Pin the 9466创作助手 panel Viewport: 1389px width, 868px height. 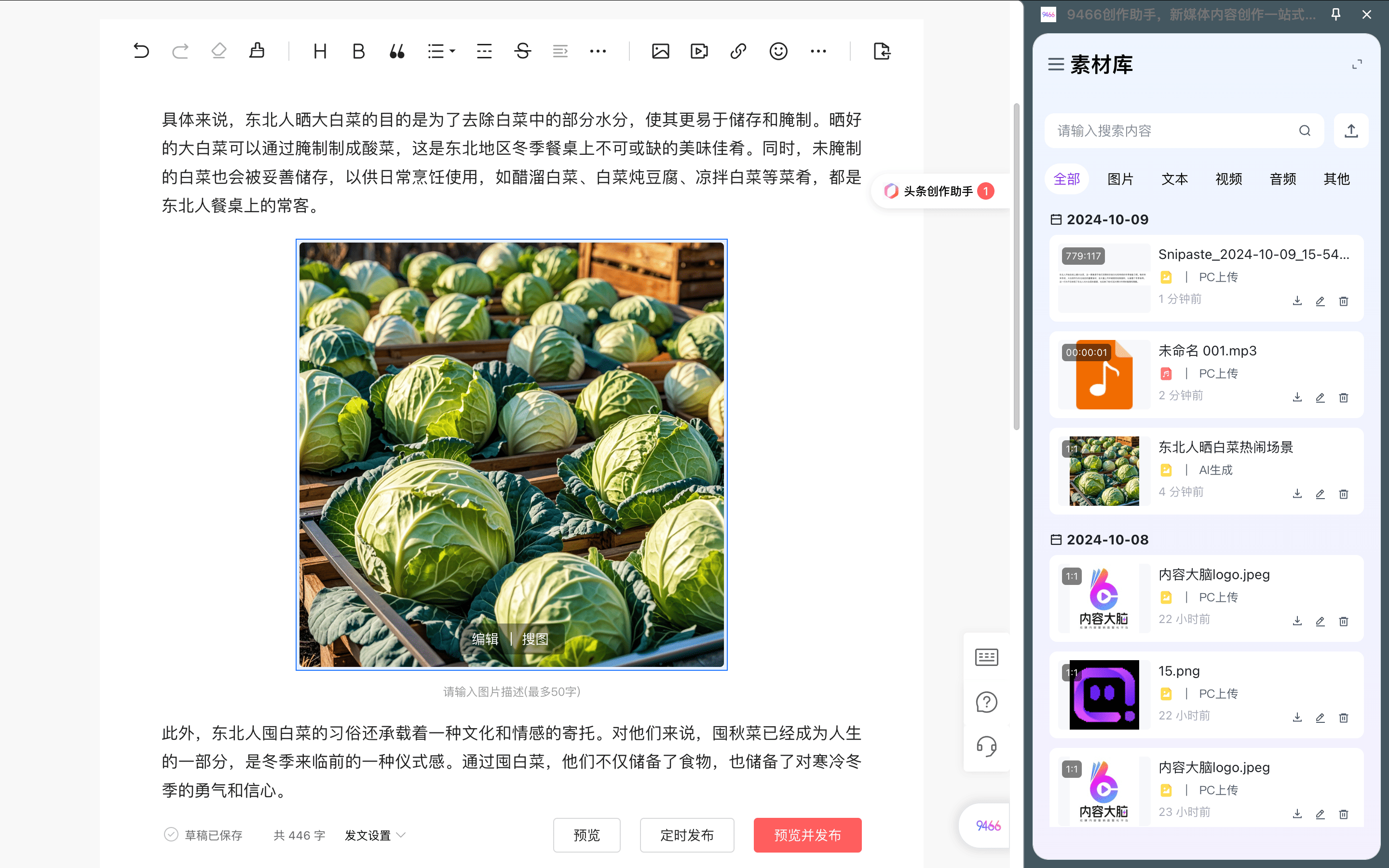1335,14
